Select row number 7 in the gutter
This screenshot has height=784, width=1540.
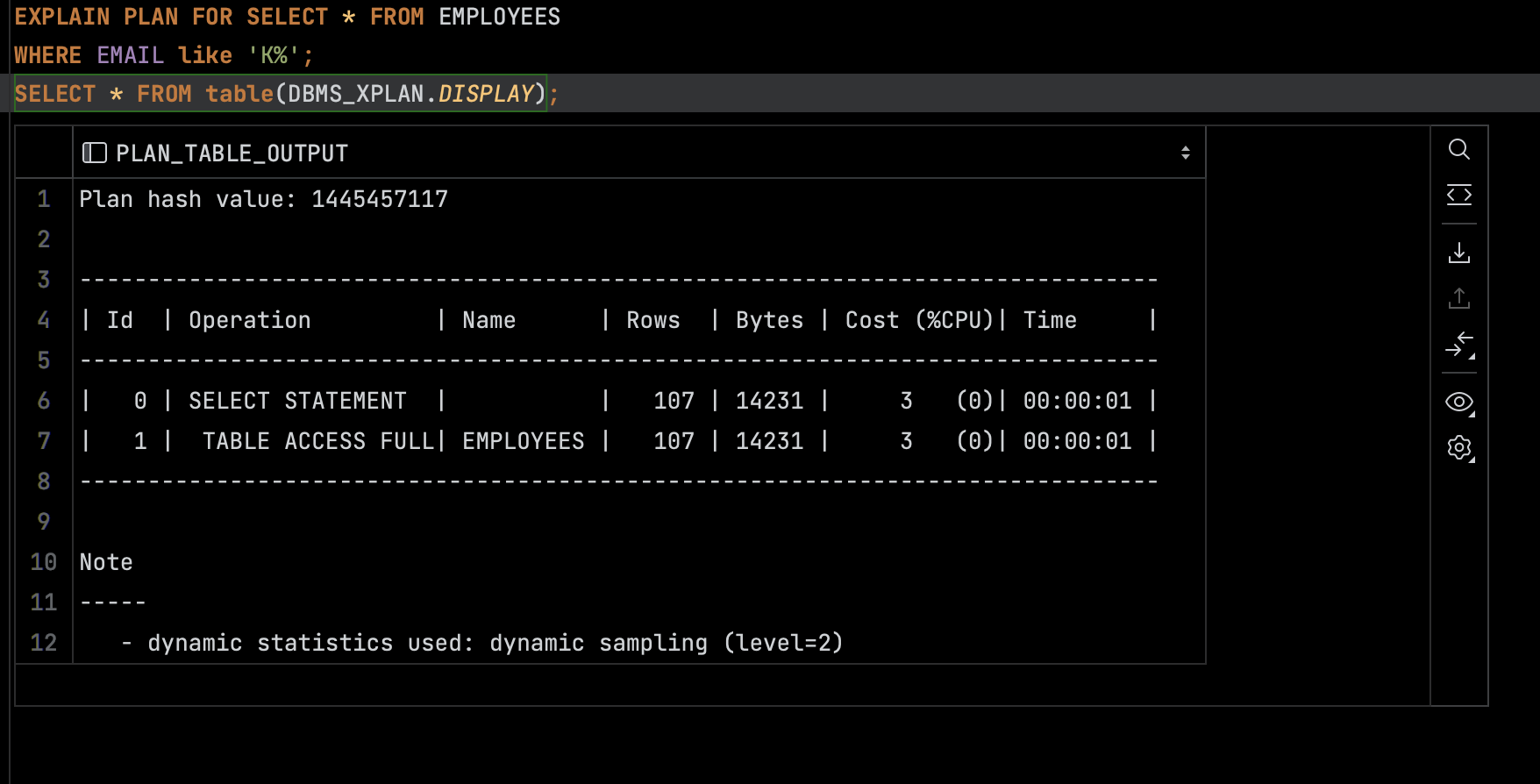pyautogui.click(x=44, y=441)
